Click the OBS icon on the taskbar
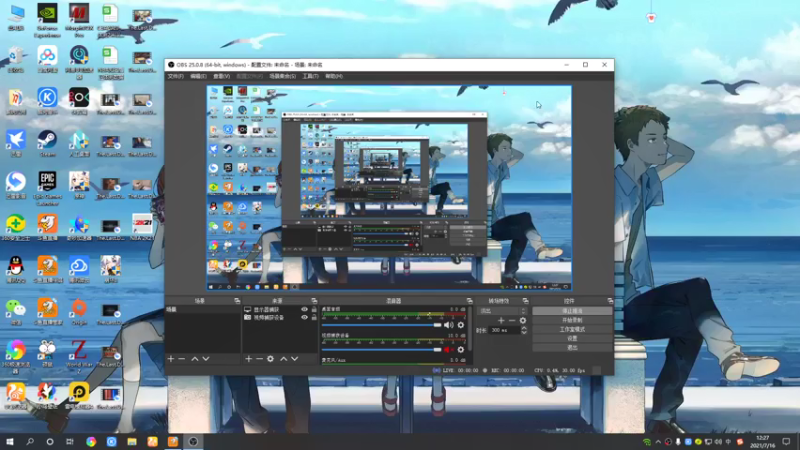 coord(193,442)
